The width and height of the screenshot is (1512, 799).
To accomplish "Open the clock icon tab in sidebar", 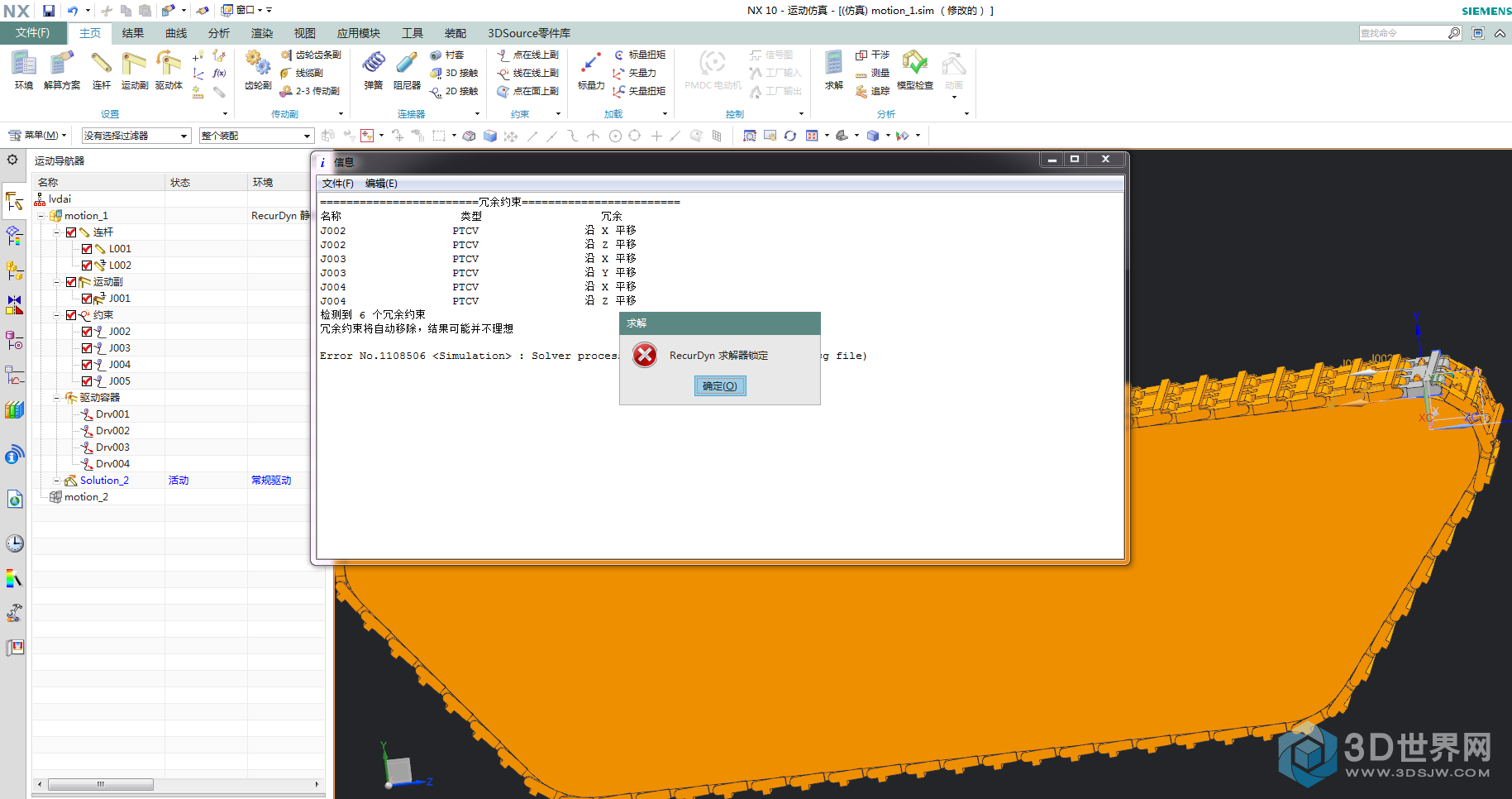I will [x=15, y=543].
